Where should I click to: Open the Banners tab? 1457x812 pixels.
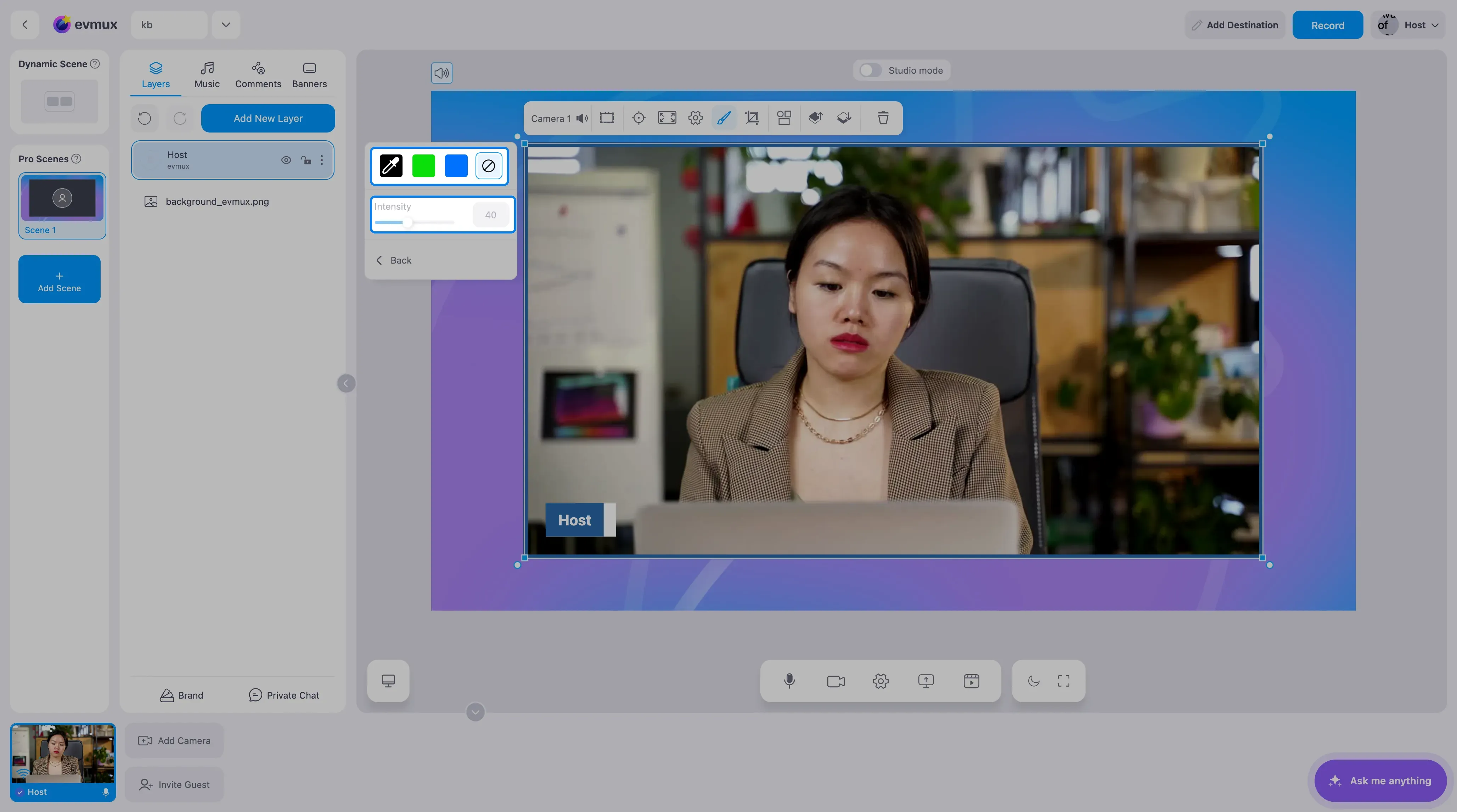pyautogui.click(x=309, y=75)
